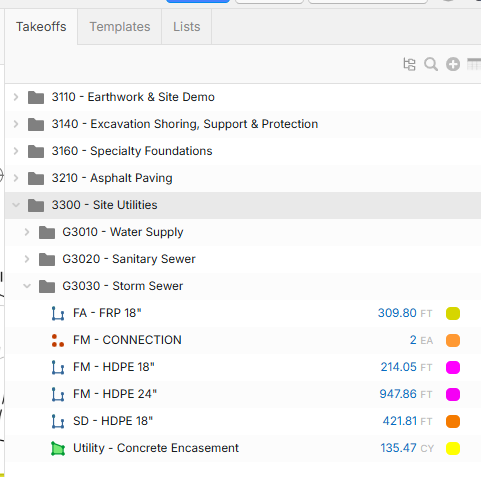Click the tree hierarchy view icon
This screenshot has height=477, width=481.
click(x=409, y=64)
